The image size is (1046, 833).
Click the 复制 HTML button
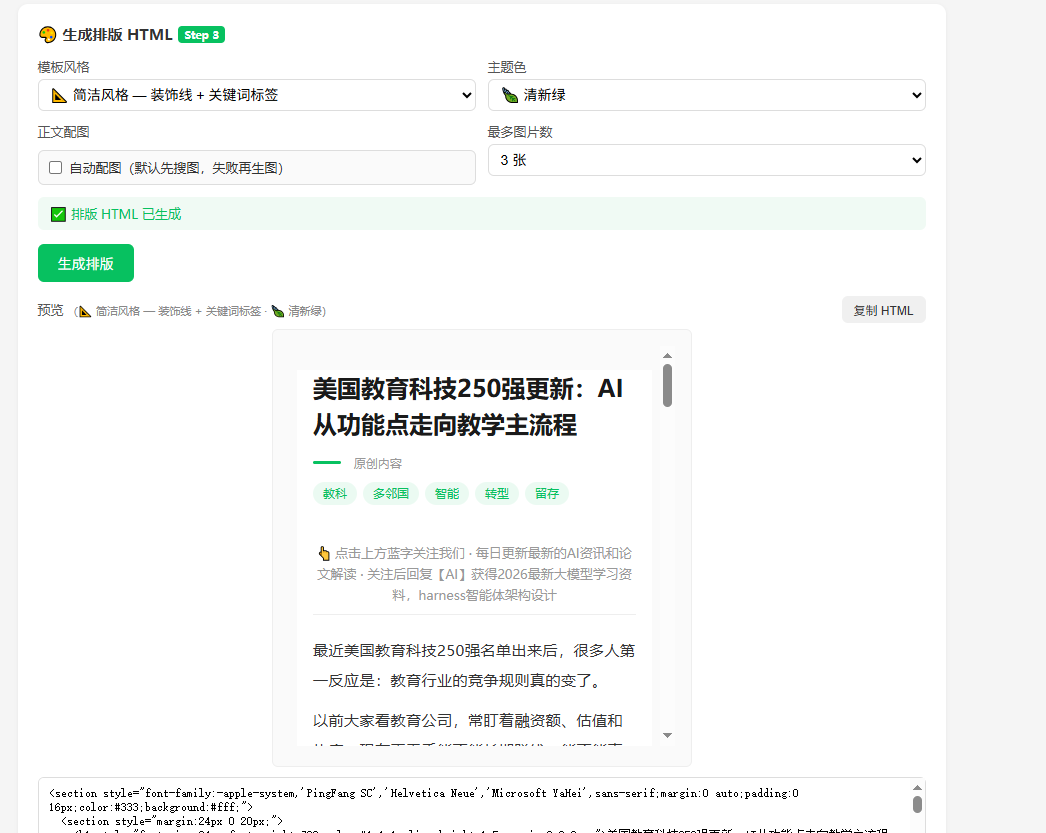coord(883,310)
